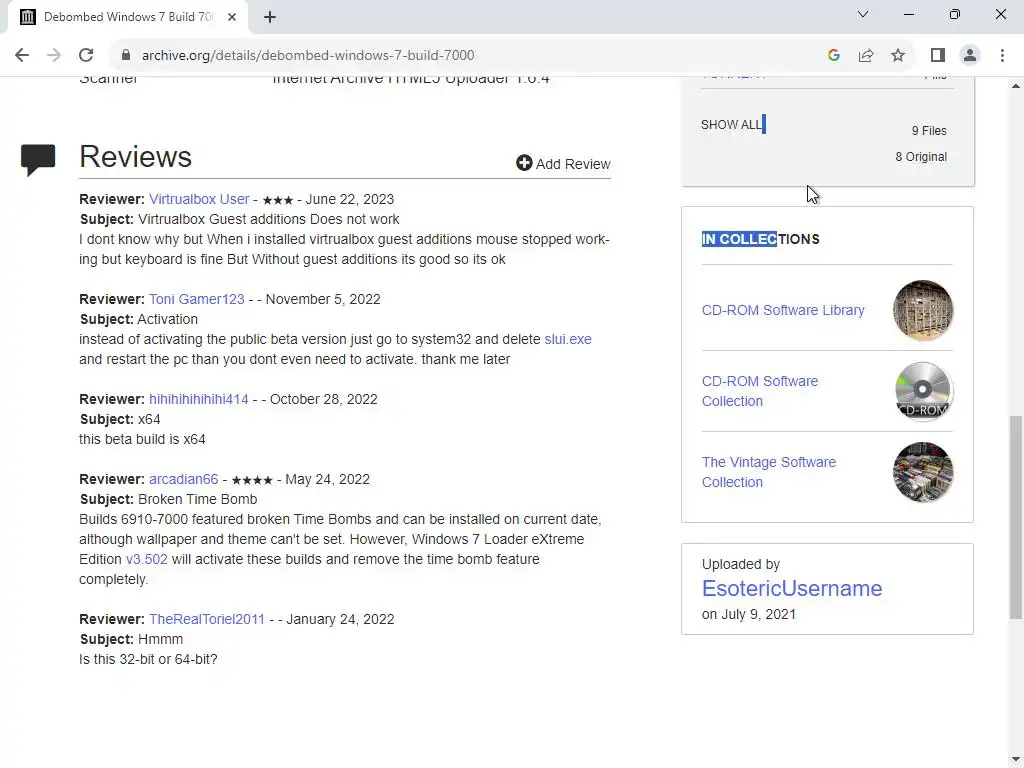Follow the slui.exe link
This screenshot has height=768, width=1024.
pos(568,339)
